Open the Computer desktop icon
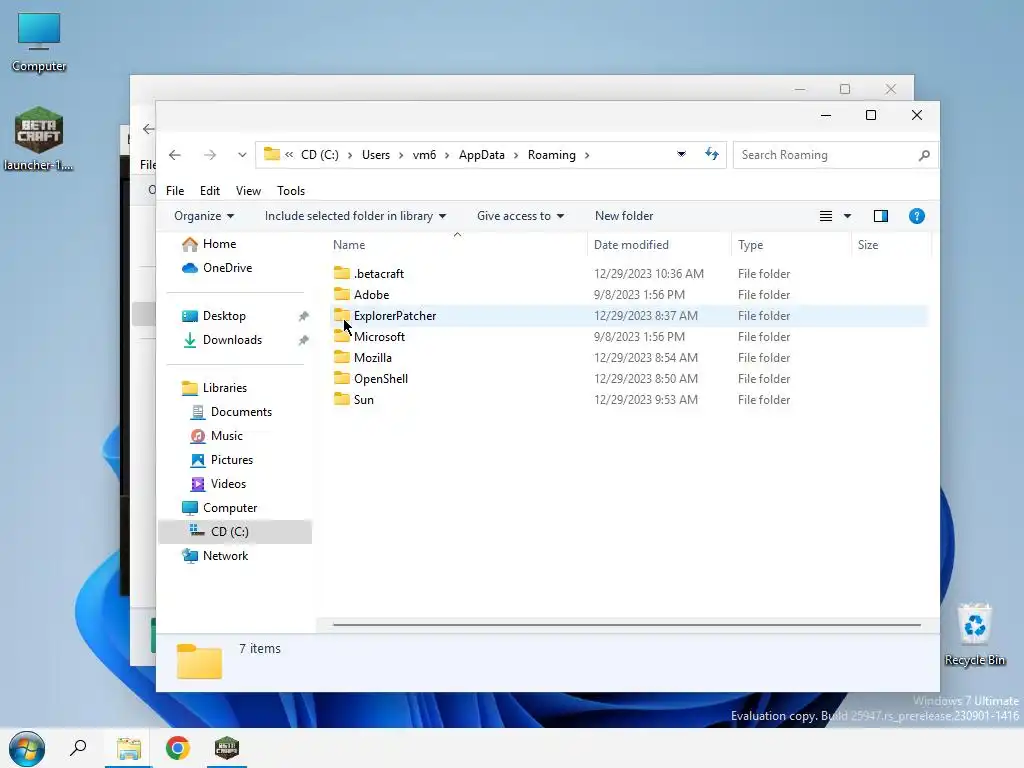Screen dimensions: 1024x768 tap(39, 42)
